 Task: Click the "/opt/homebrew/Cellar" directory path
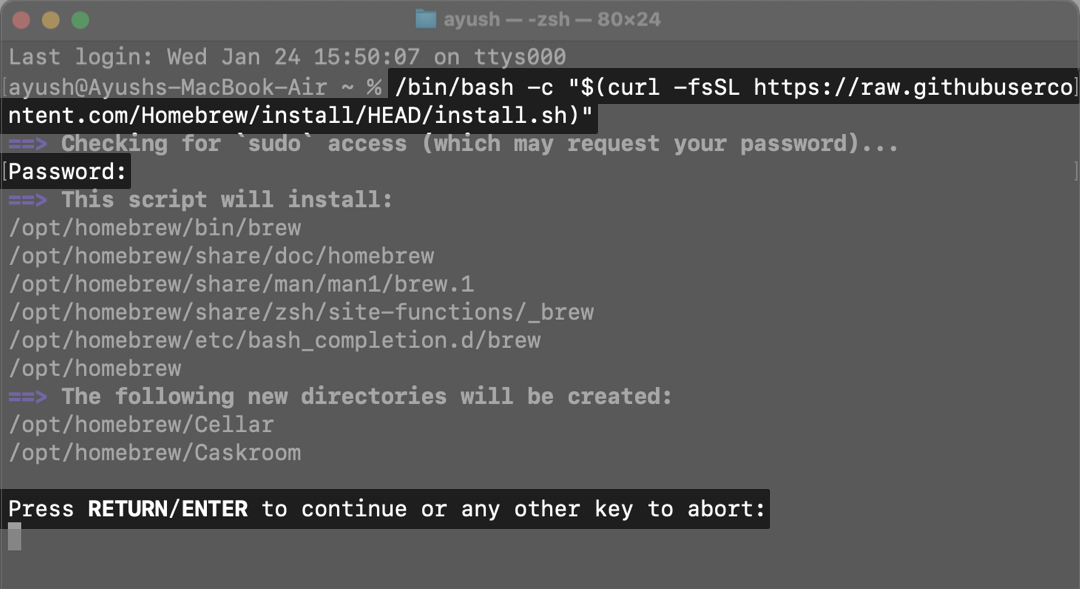(141, 424)
